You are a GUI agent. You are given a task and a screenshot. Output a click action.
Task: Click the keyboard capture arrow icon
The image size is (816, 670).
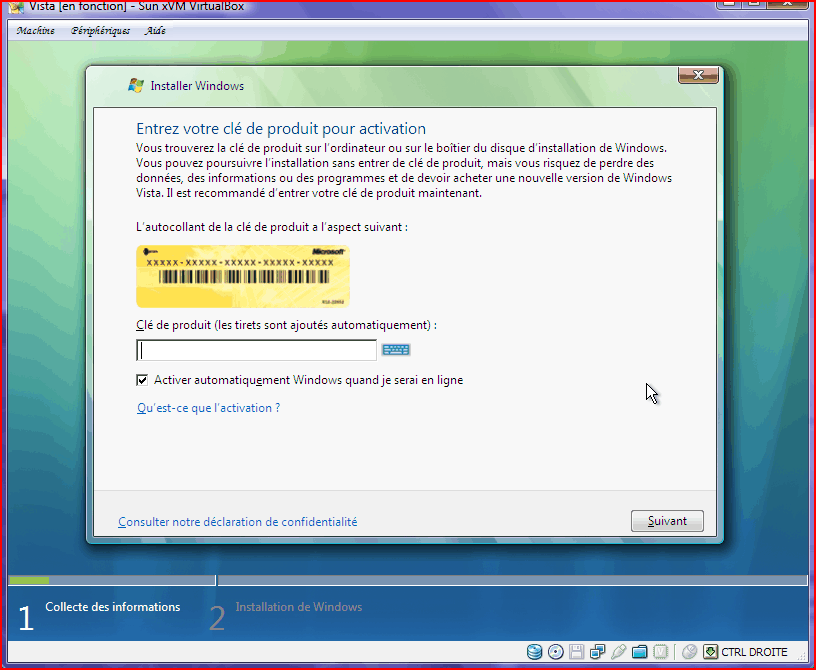point(710,652)
